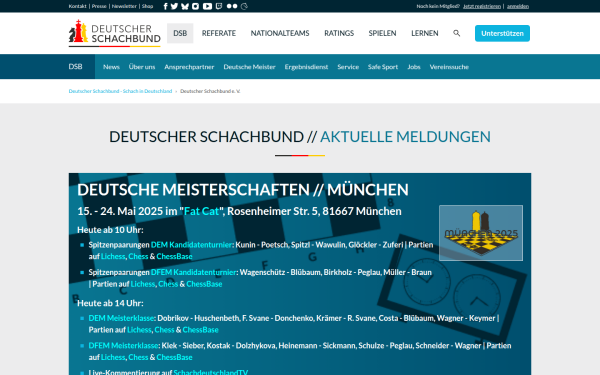Screen dimensions: 600x375
Task: Click the Deutscher Schachbund logo
Action: 114,33
